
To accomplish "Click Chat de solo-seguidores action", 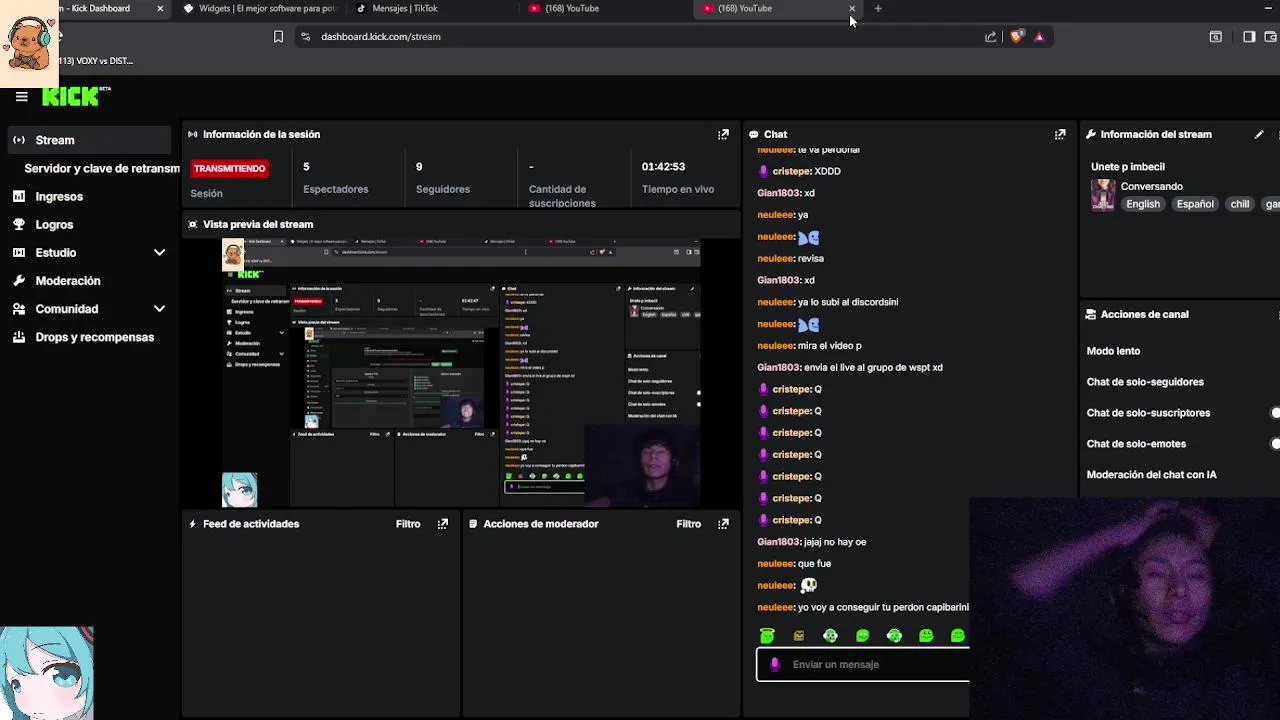I will click(1145, 382).
